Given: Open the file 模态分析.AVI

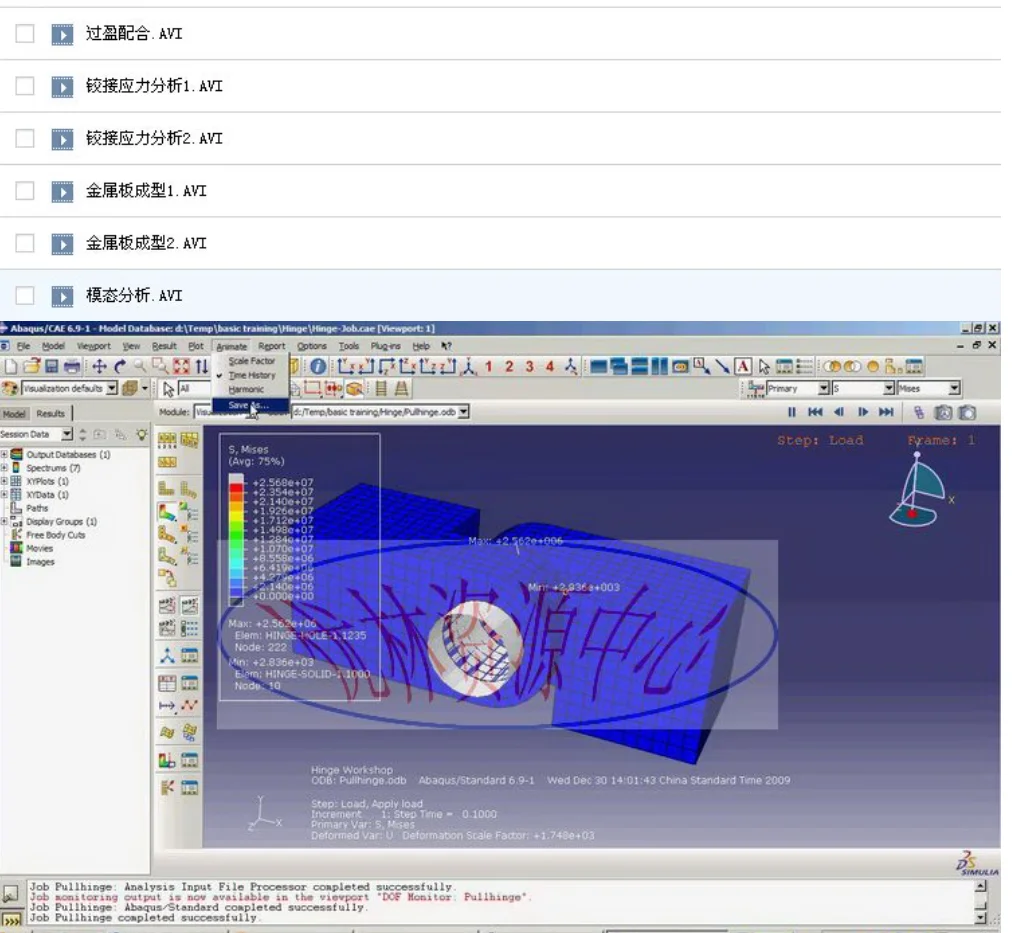Looking at the screenshot, I should tap(134, 296).
